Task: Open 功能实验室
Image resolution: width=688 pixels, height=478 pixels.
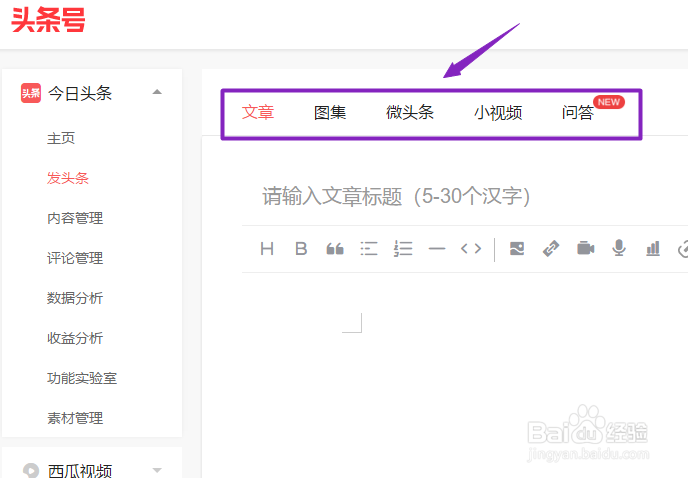Action: (x=82, y=378)
